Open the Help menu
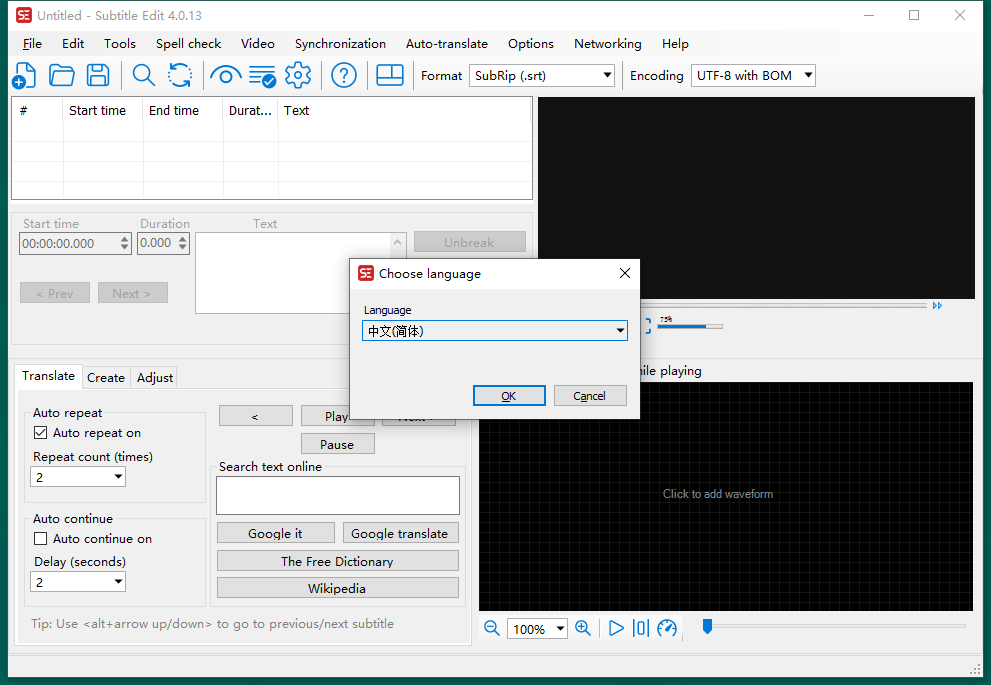Screen dimensions: 991x685 click(675, 44)
